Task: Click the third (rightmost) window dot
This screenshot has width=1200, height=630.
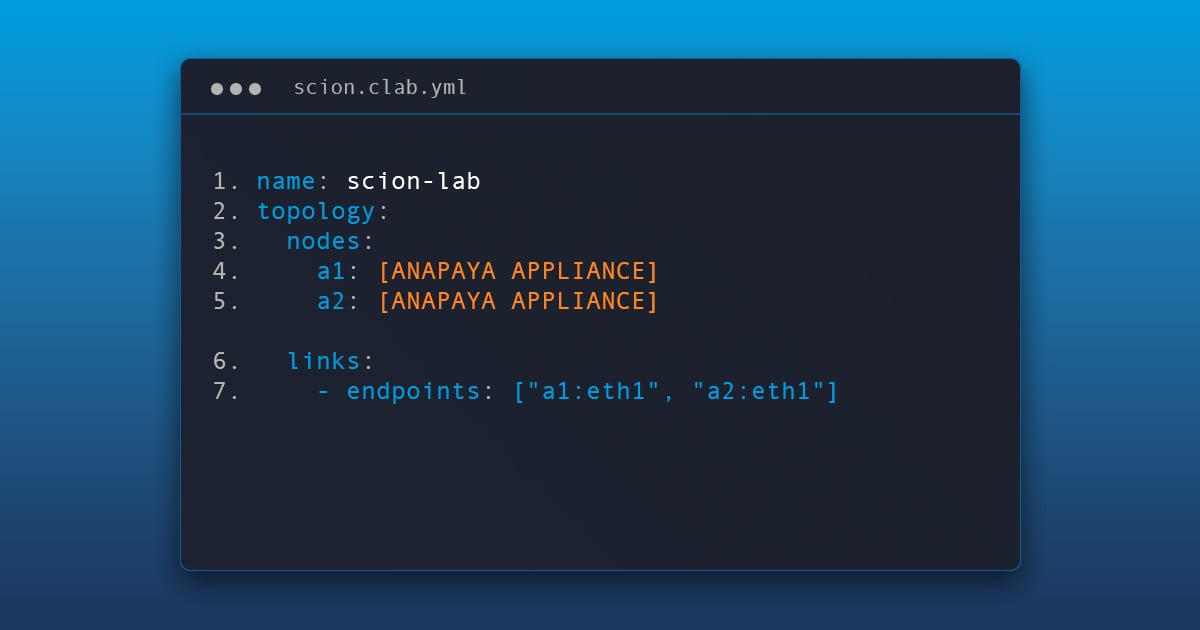Action: (x=255, y=89)
